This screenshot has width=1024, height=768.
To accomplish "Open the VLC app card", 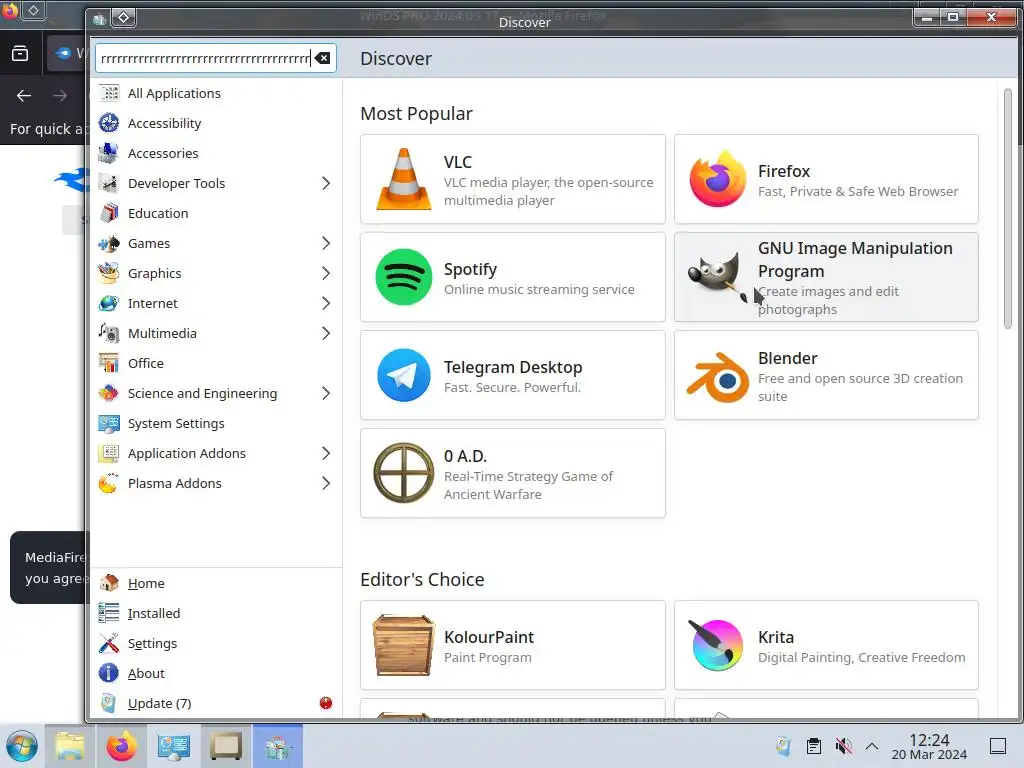I will (513, 180).
